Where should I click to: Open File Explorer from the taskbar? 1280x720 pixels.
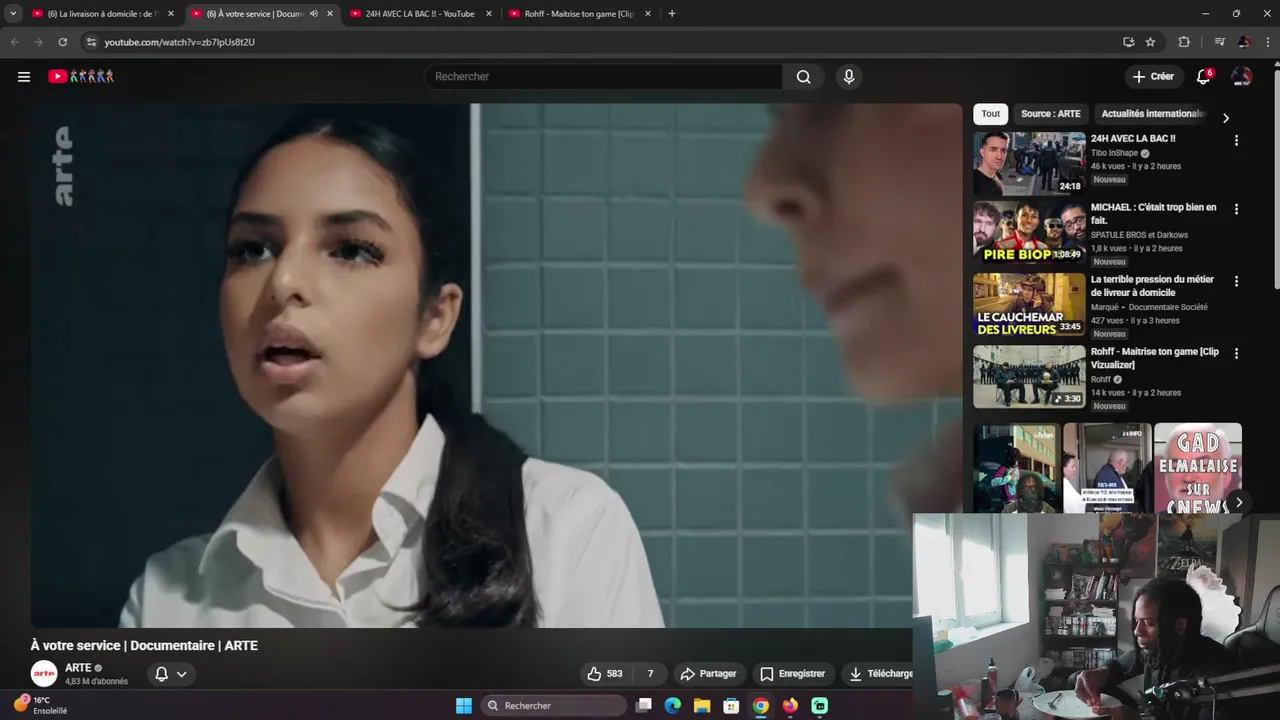tap(702, 706)
